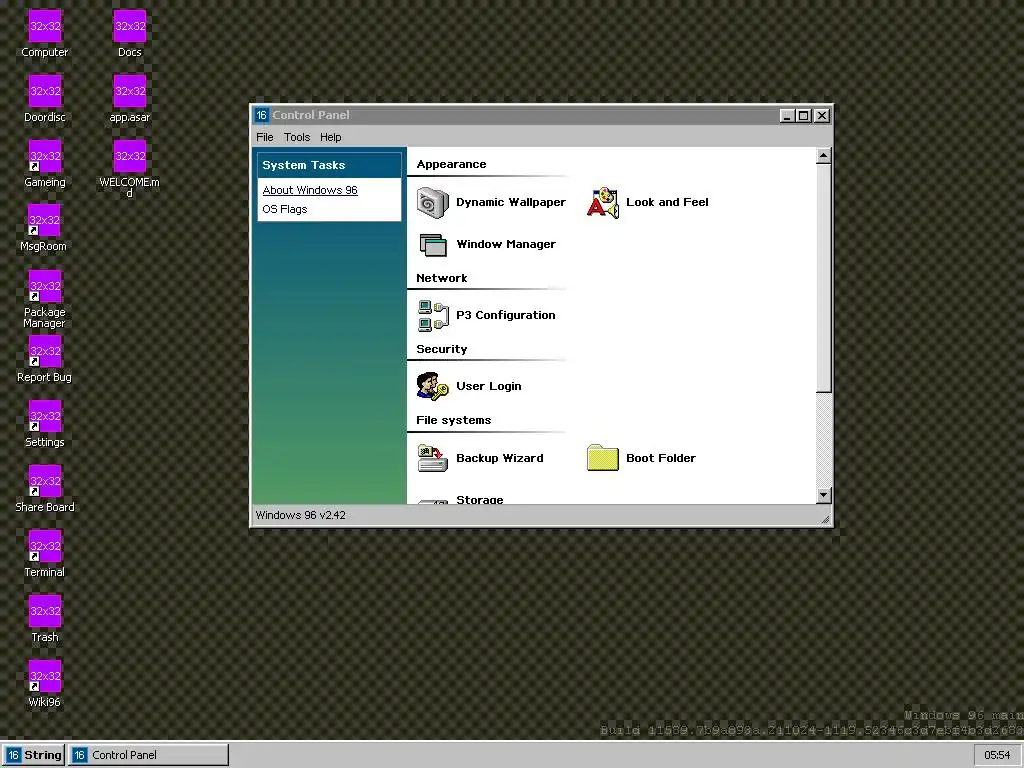Click the Control Panel title bar icon
Image resolution: width=1024 pixels, height=768 pixels.
pos(261,115)
